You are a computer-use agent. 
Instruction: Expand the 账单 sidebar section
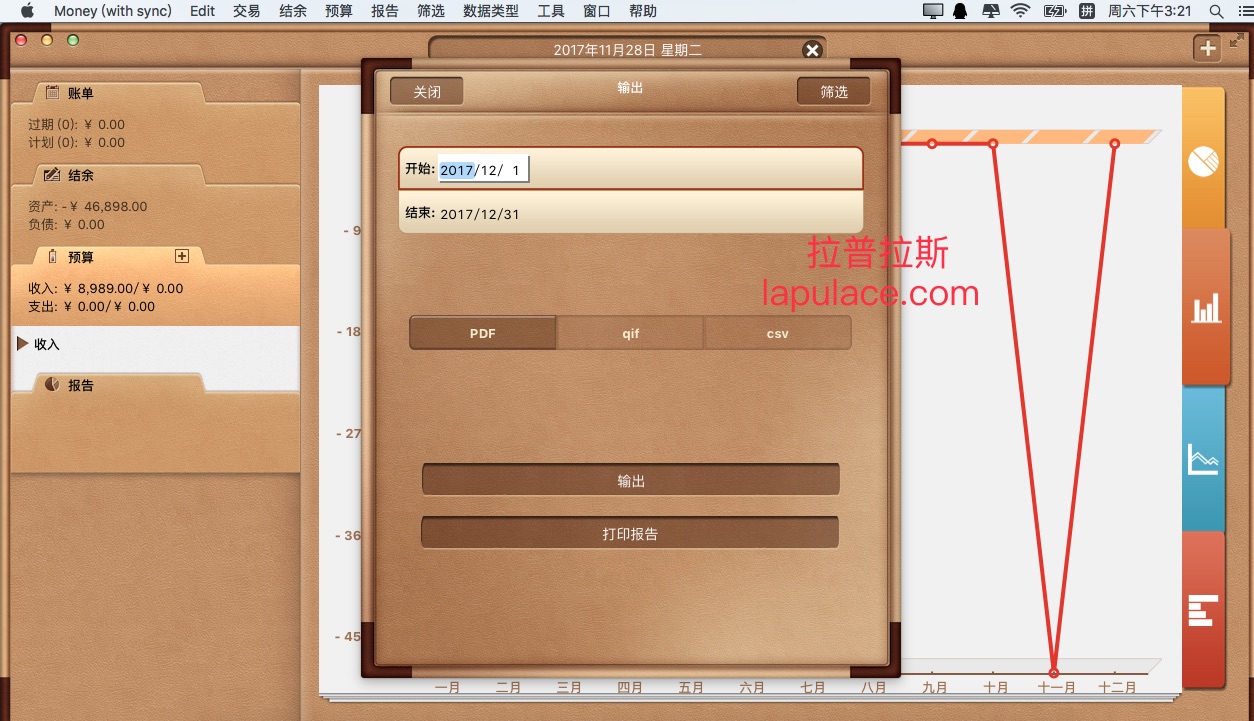(80, 93)
